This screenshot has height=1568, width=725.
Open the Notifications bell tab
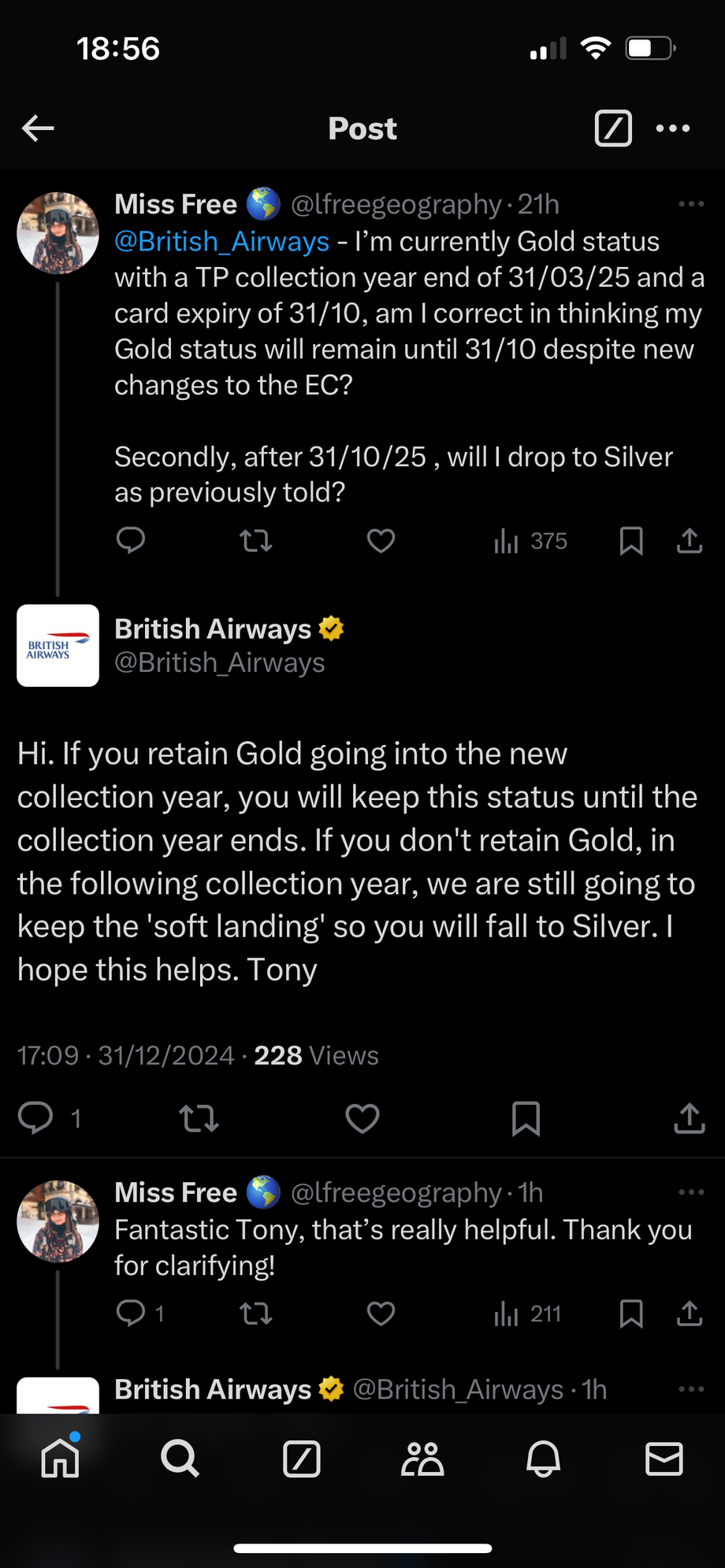(x=543, y=1459)
